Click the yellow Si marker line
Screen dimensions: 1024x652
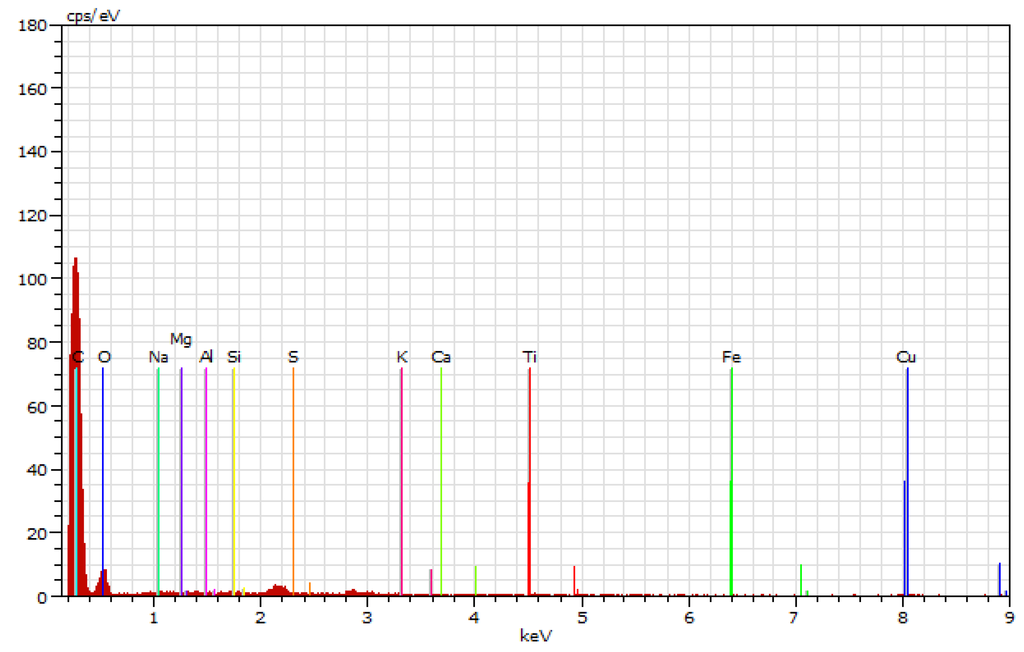(233, 481)
